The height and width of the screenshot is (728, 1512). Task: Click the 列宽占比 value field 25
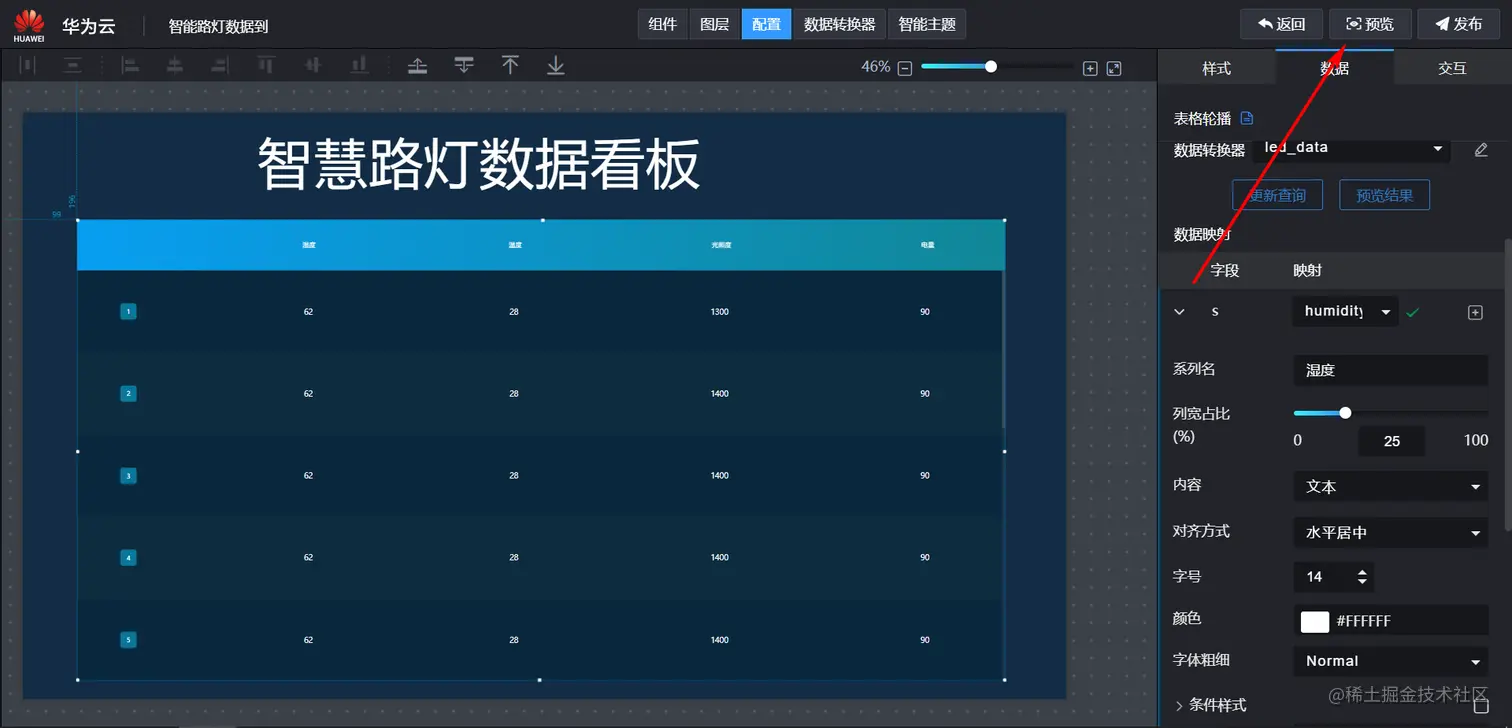point(1391,441)
